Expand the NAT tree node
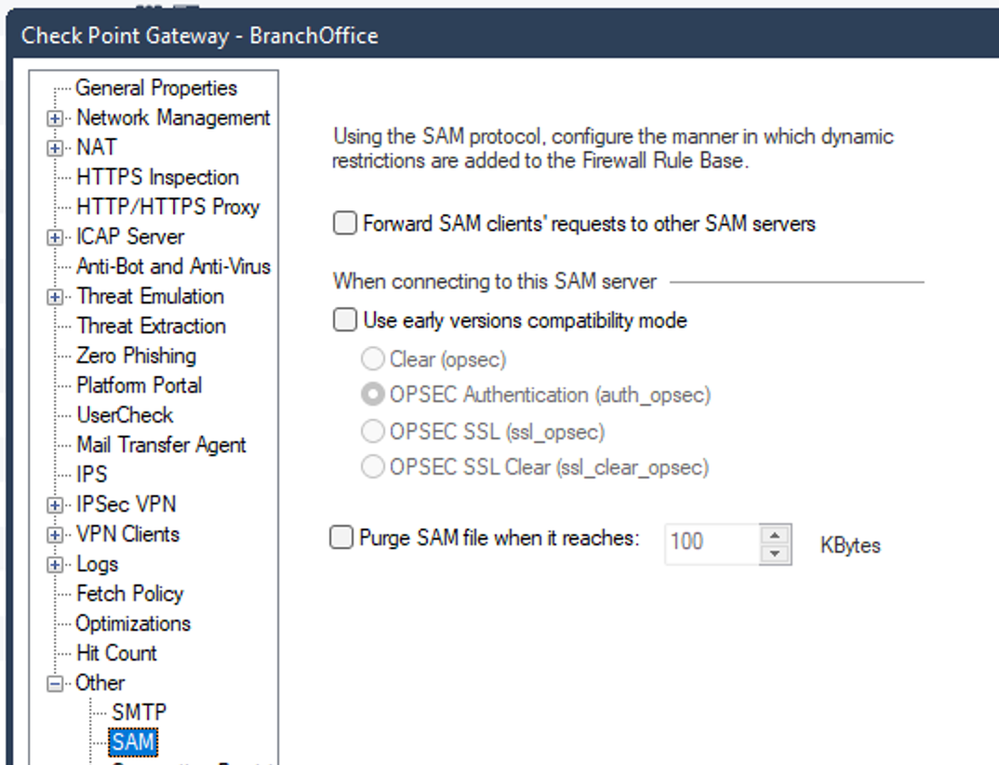This screenshot has height=765, width=999. (x=55, y=148)
